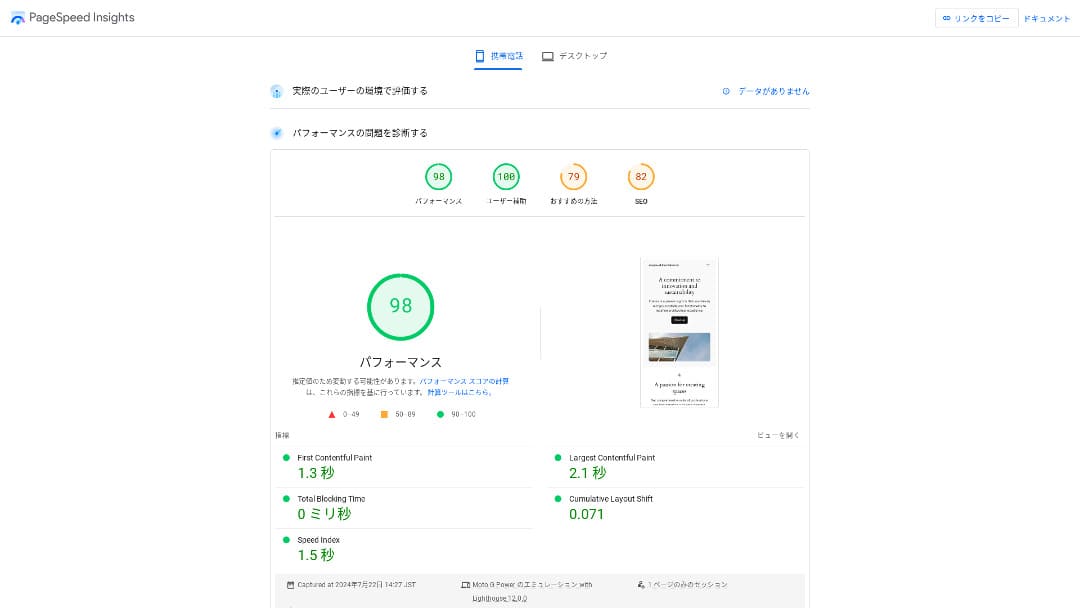Viewport: 1080px width, 608px height.
Task: Click the mobile page screenshot thumbnail
Action: (679, 332)
